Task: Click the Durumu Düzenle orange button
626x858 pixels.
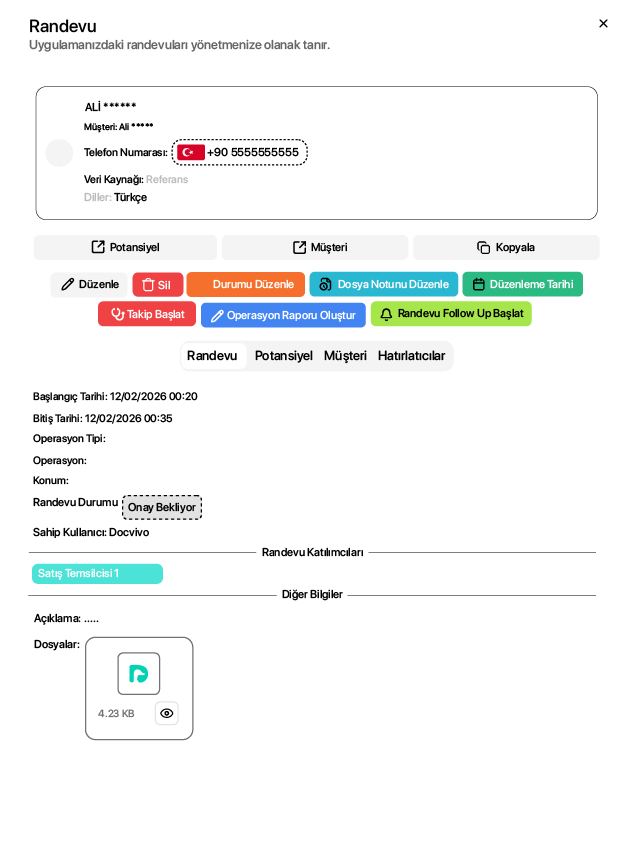Action: pos(246,284)
